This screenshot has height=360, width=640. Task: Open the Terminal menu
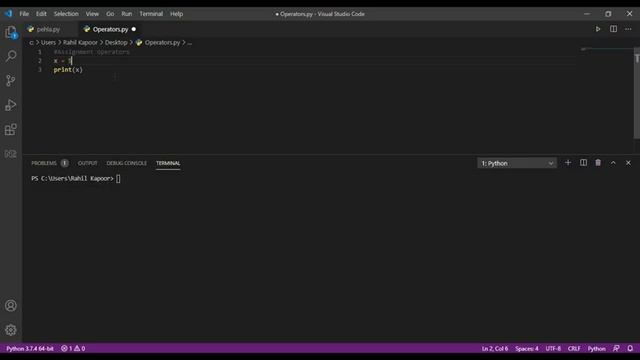151,13
